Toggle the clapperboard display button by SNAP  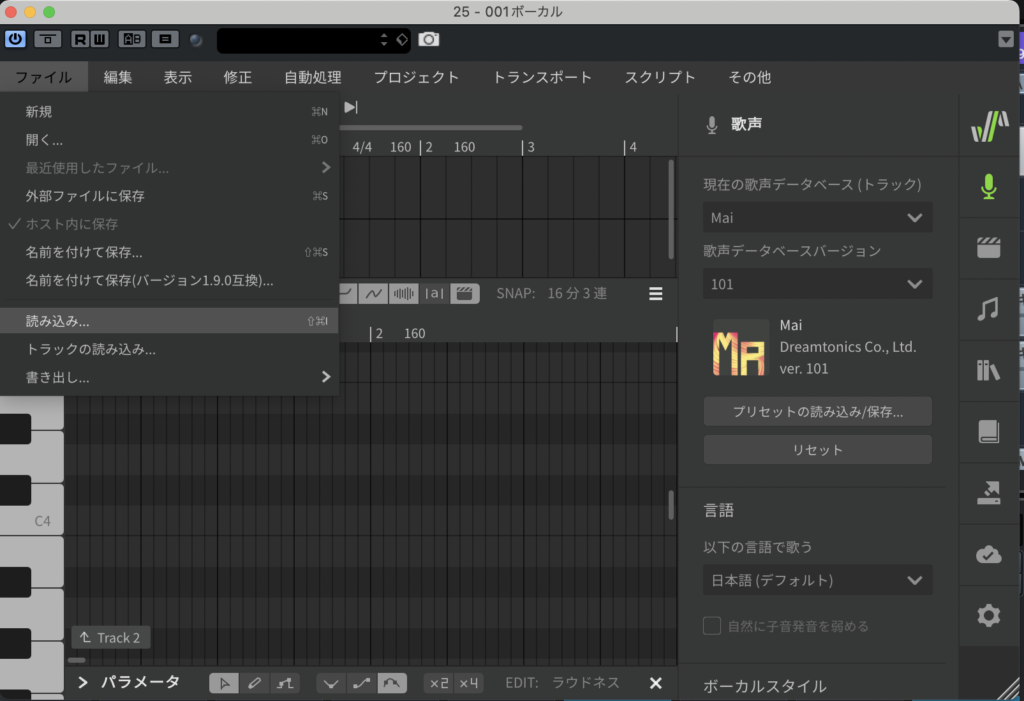point(463,293)
